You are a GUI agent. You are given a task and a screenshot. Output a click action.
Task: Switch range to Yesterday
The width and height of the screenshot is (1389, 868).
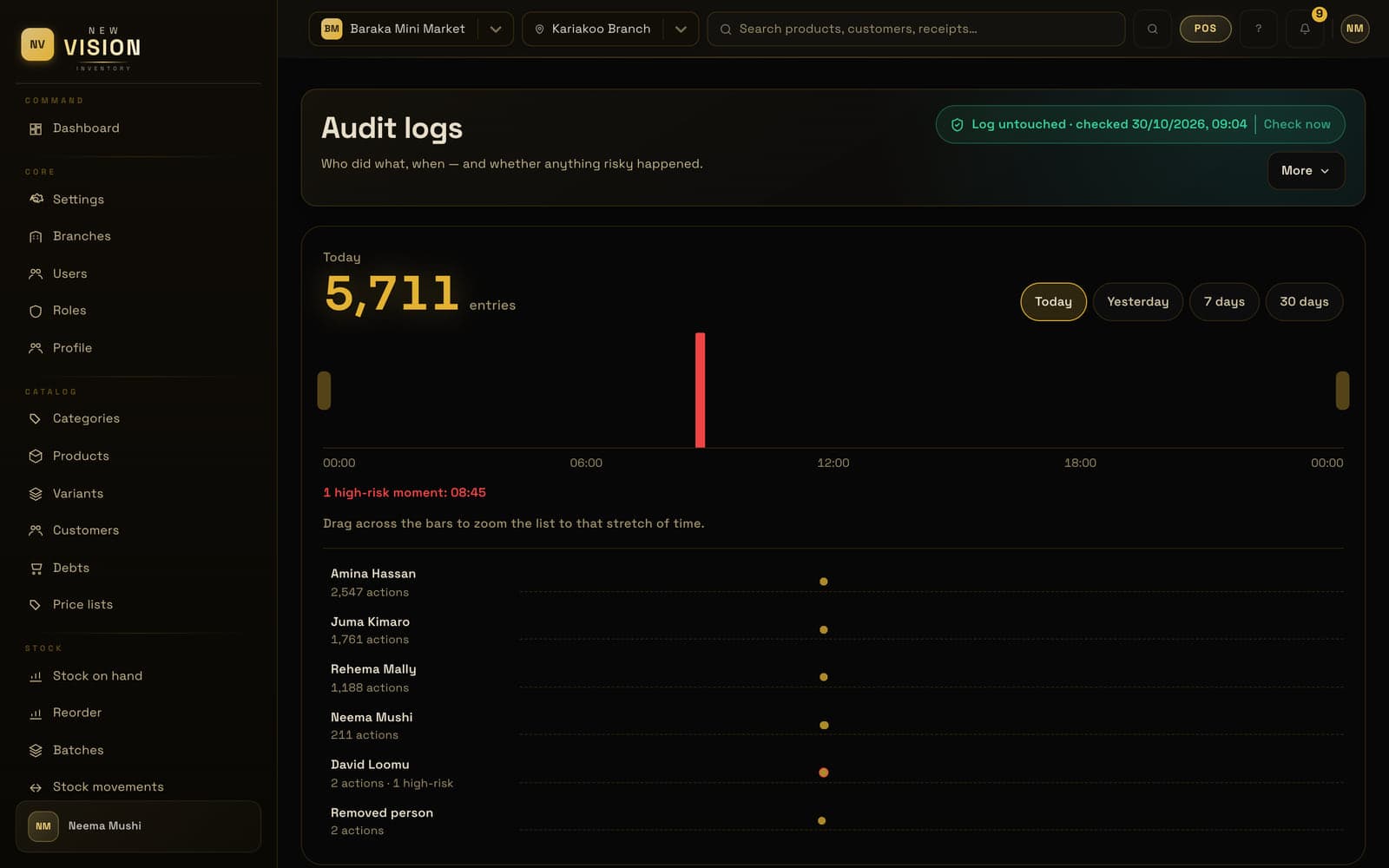(1137, 302)
